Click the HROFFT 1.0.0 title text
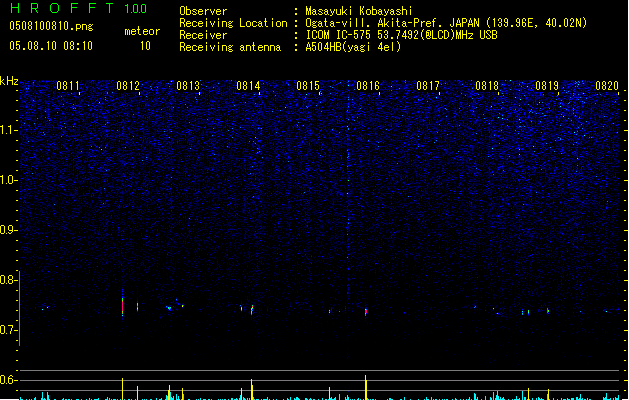Viewport: 629px width, 400px height. (79, 8)
